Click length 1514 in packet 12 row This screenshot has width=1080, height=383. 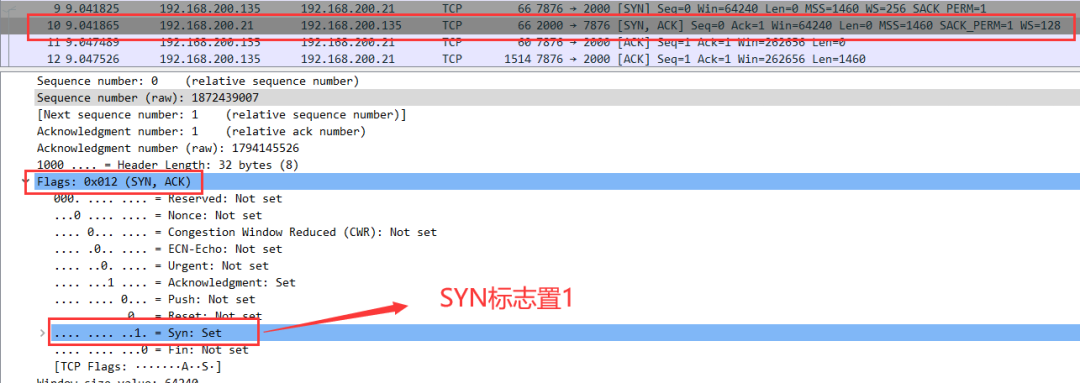coord(518,59)
